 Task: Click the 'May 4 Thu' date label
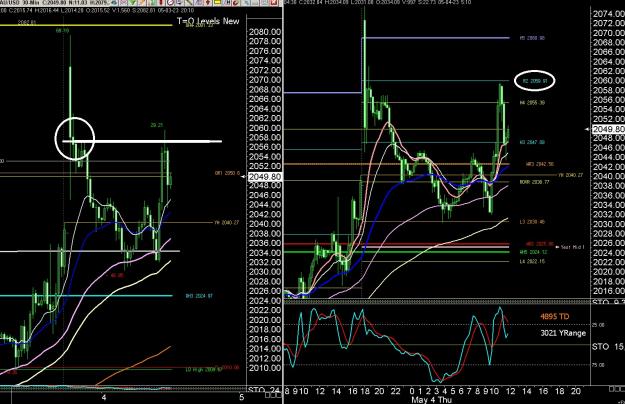[431, 400]
